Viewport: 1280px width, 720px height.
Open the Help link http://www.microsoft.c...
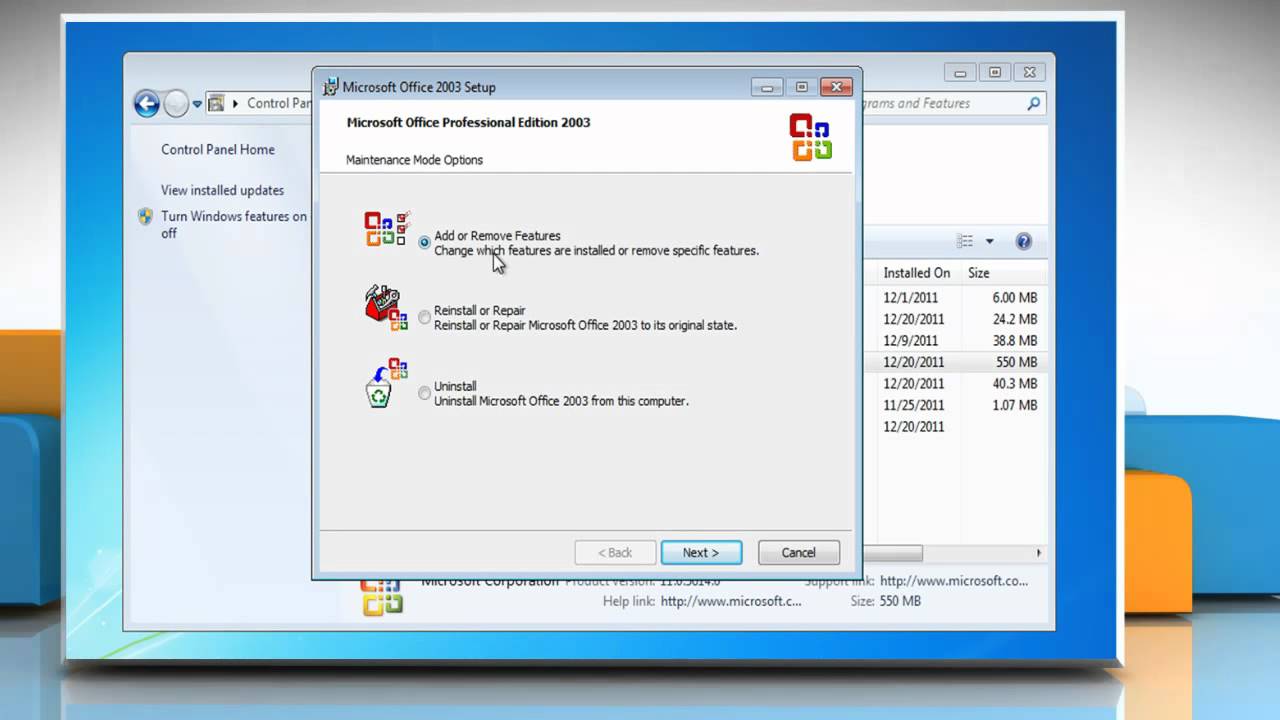coord(731,602)
